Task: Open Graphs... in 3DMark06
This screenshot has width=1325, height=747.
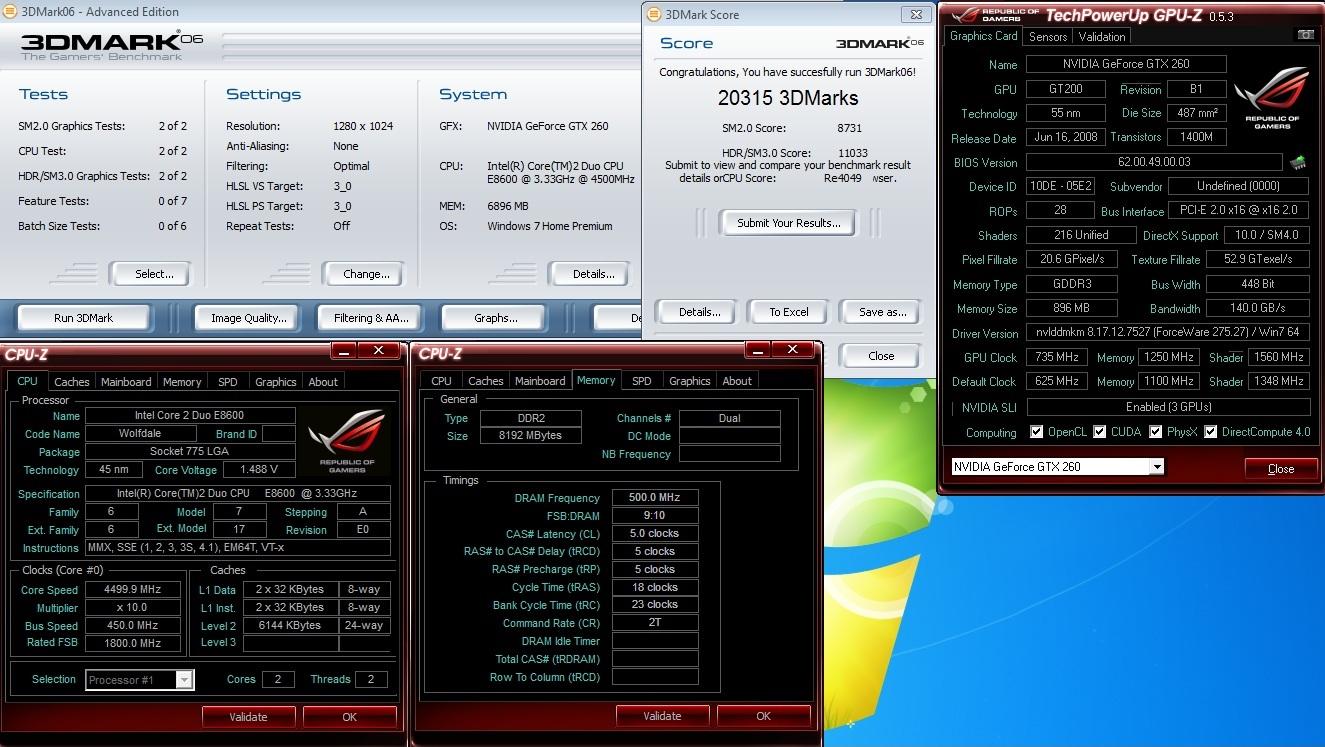Action: coord(495,318)
